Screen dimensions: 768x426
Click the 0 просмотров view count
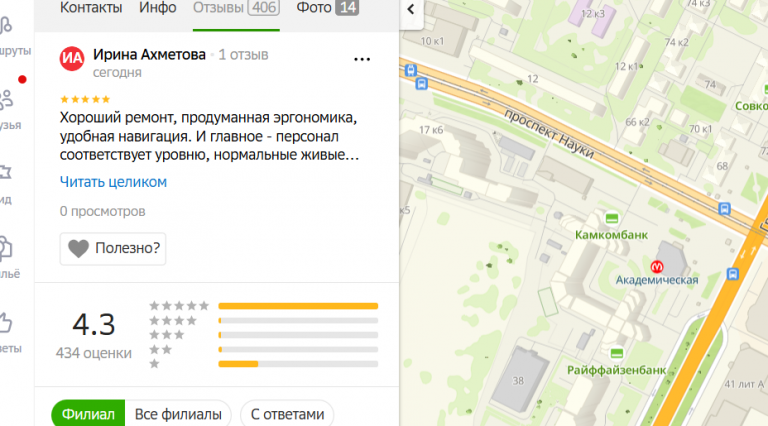click(102, 211)
